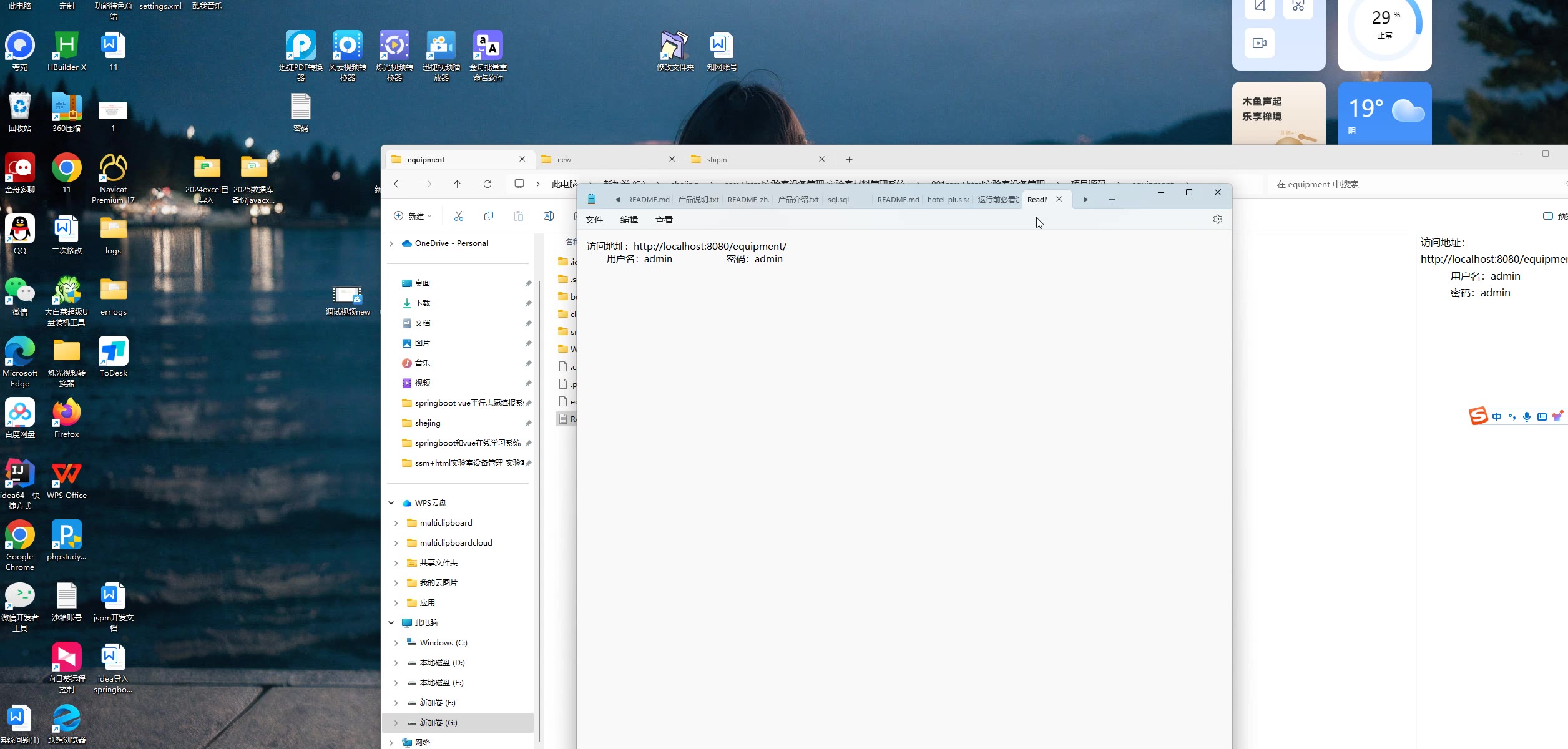This screenshot has width=1568, height=749.
Task: Open Firefox desktop icon
Action: click(x=67, y=418)
